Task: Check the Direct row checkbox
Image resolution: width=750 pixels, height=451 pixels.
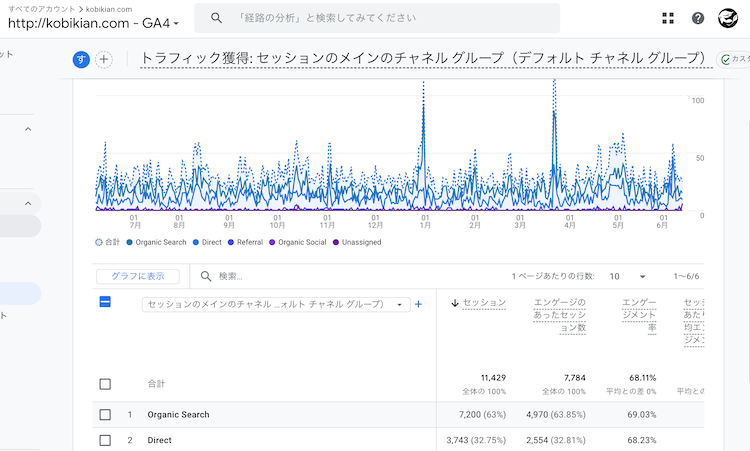Action: pos(105,440)
